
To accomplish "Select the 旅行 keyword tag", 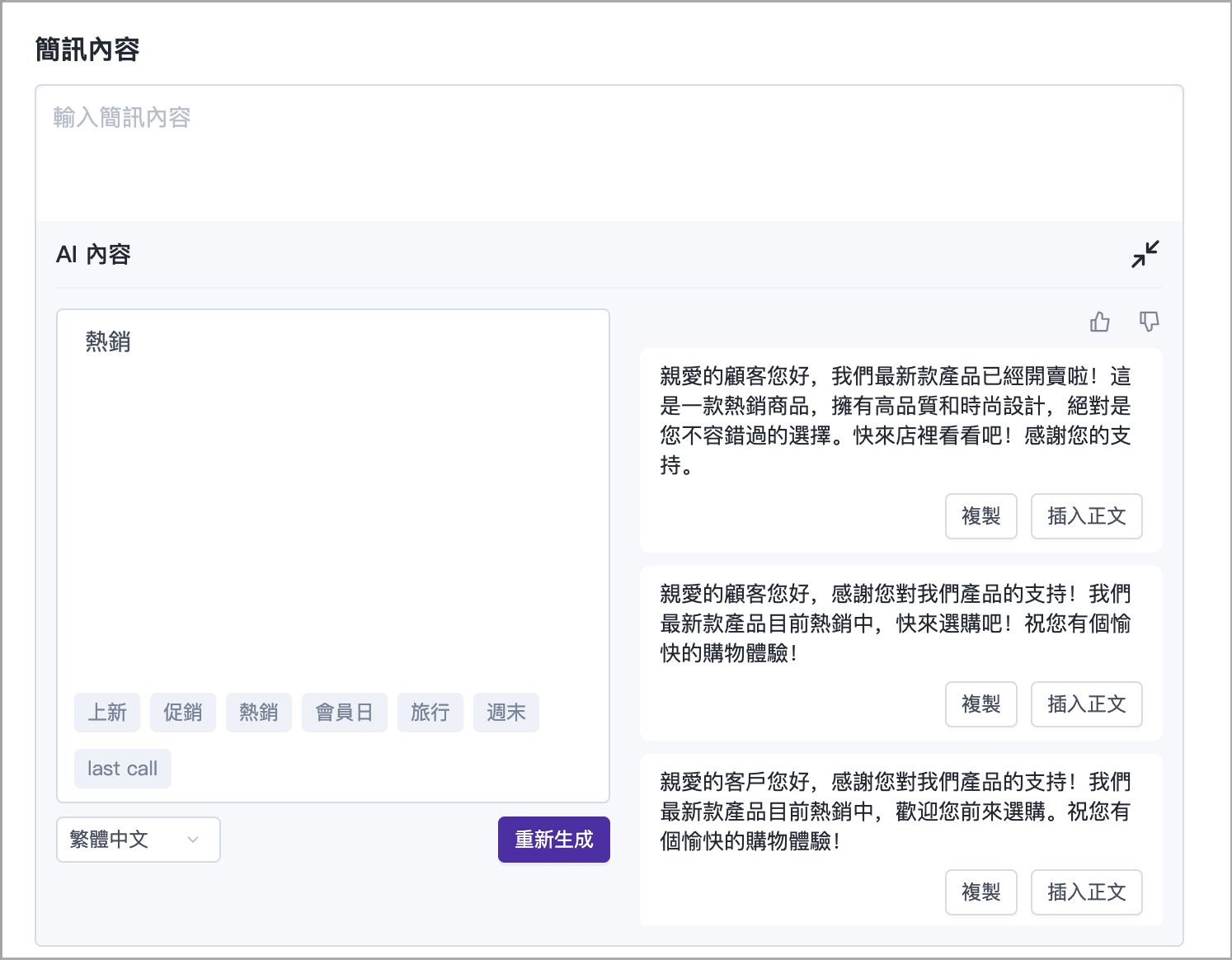I will pos(430,713).
